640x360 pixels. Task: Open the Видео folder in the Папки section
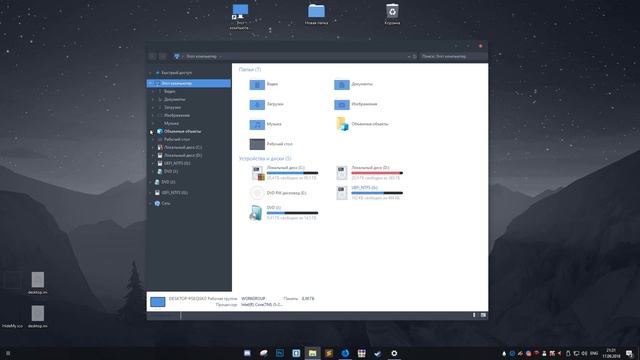click(257, 84)
